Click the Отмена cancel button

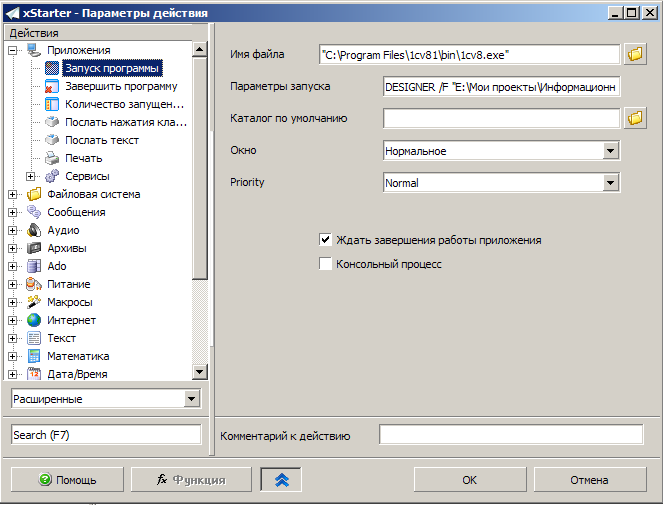click(x=590, y=480)
